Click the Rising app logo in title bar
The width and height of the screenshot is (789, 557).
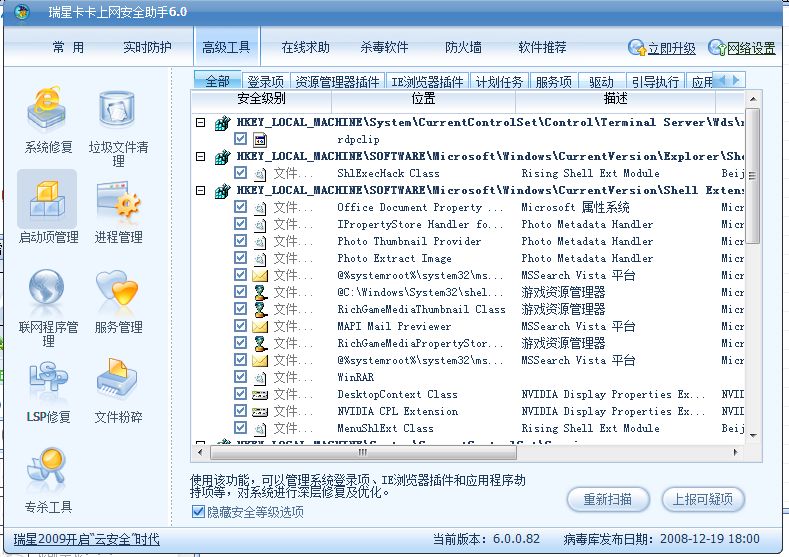pyautogui.click(x=22, y=12)
